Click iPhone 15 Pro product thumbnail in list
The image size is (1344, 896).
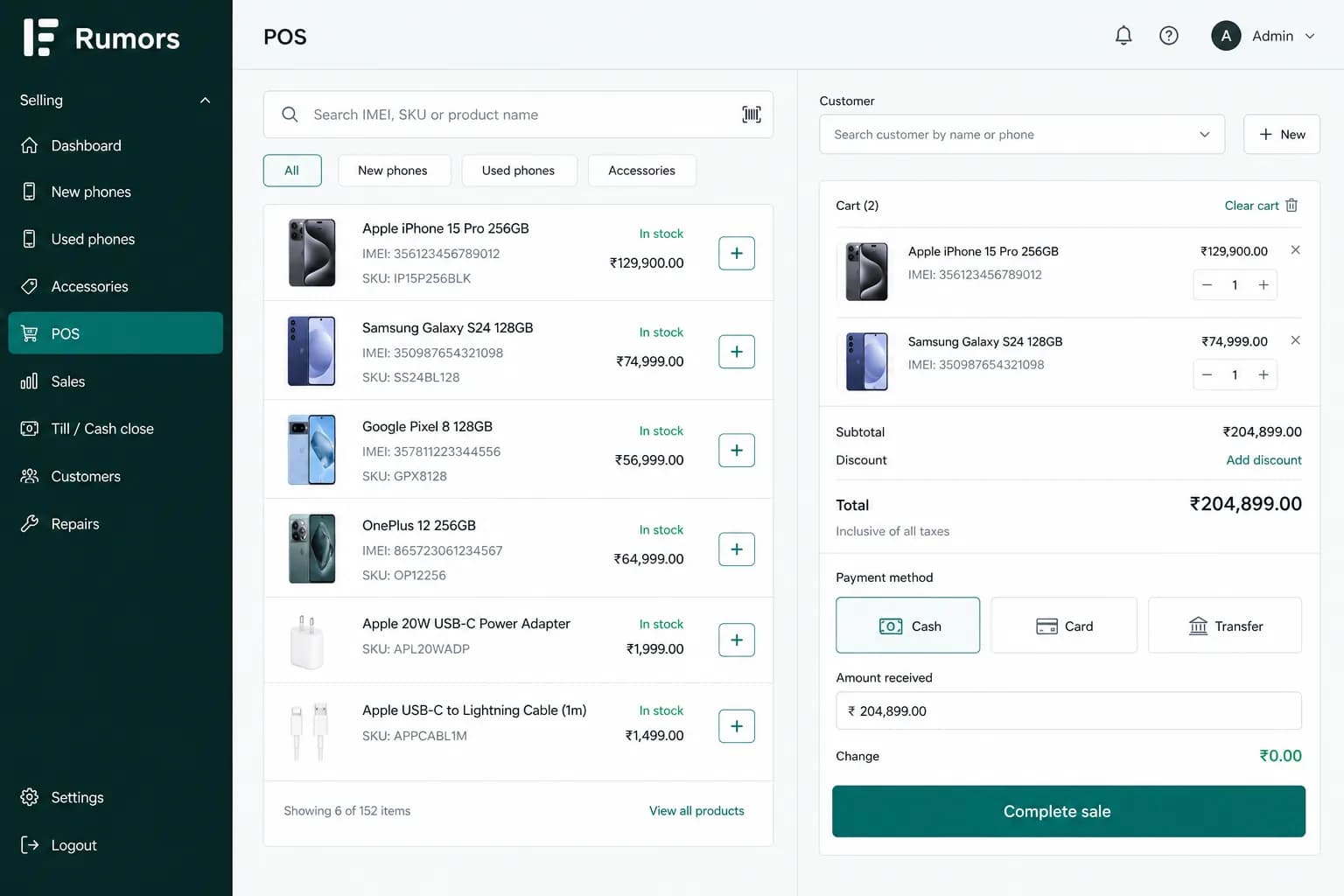point(312,253)
